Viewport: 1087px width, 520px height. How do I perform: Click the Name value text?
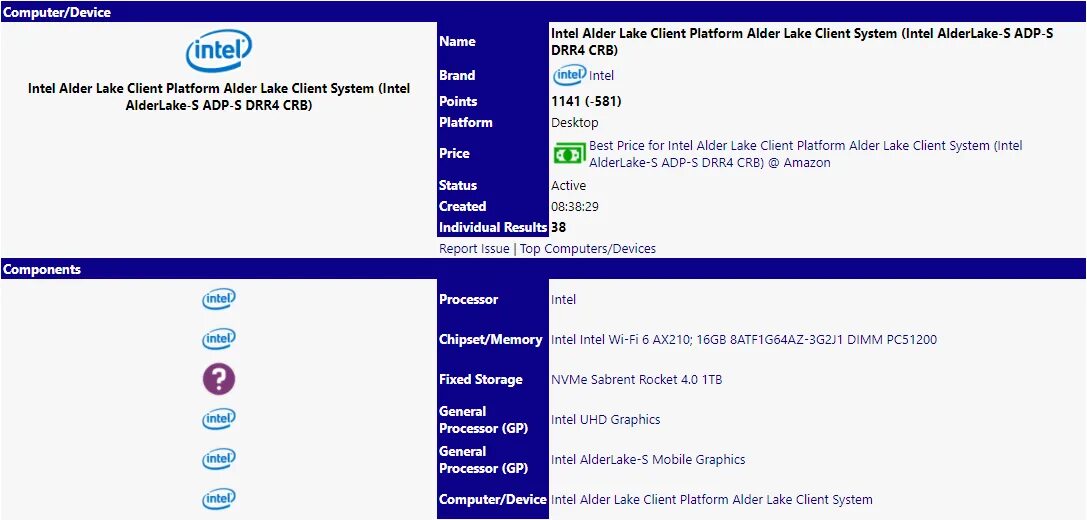[802, 42]
